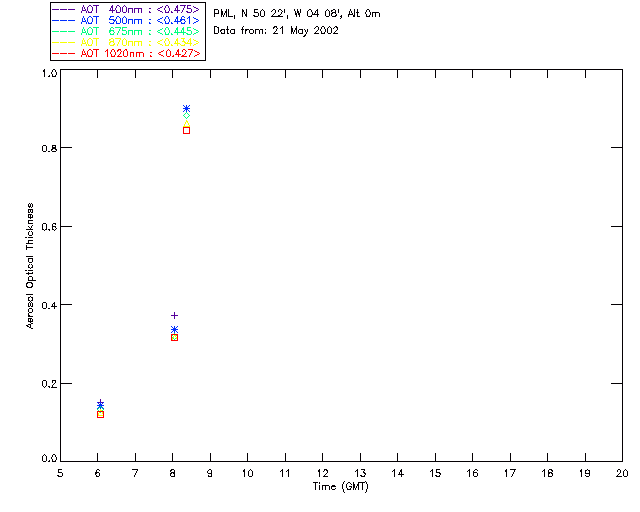640x512 pixels.
Task: Click y-axis tick label 0.4
Action: tap(49, 305)
